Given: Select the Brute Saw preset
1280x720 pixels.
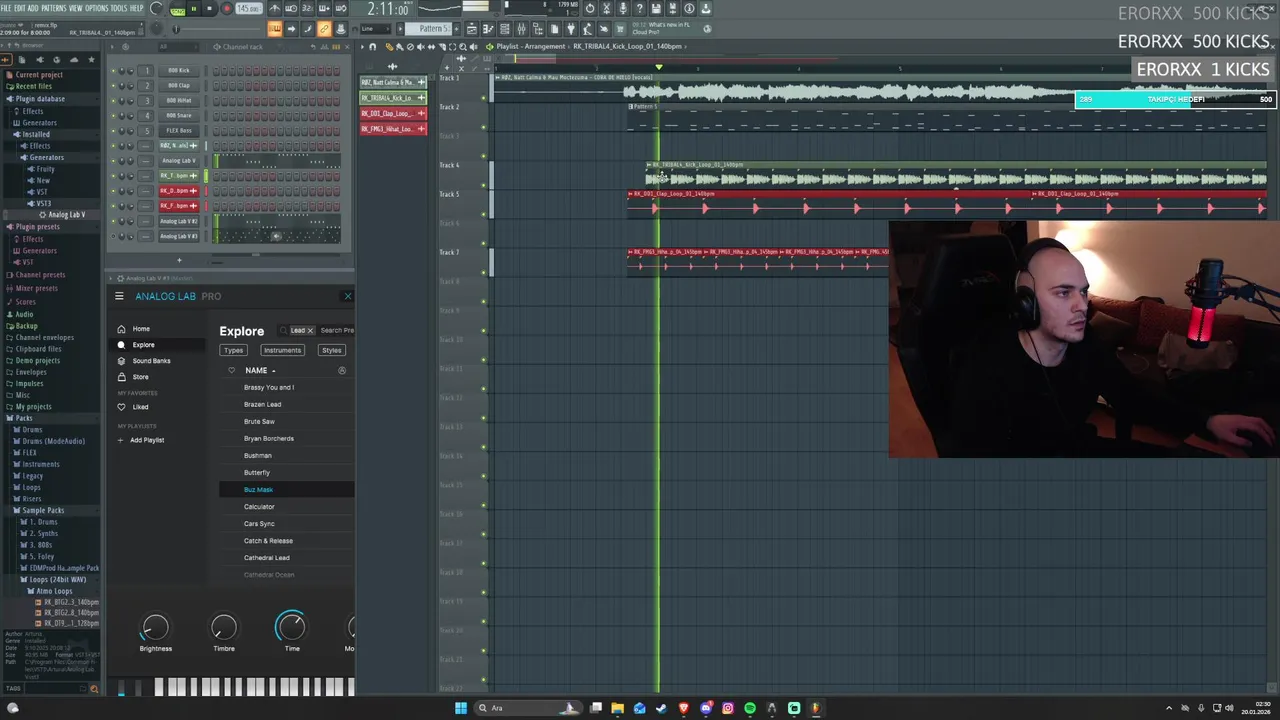Looking at the screenshot, I should point(259,421).
